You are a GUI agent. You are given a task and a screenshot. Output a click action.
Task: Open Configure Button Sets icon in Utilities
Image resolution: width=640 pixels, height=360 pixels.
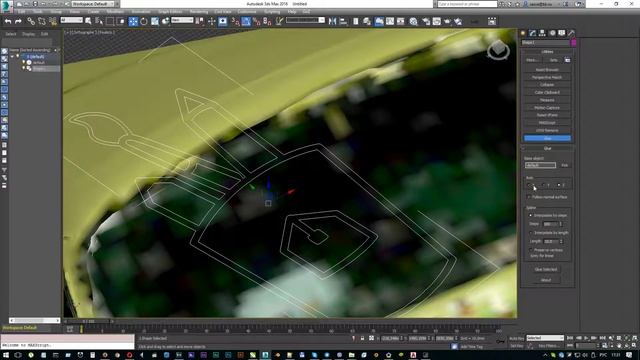(567, 60)
